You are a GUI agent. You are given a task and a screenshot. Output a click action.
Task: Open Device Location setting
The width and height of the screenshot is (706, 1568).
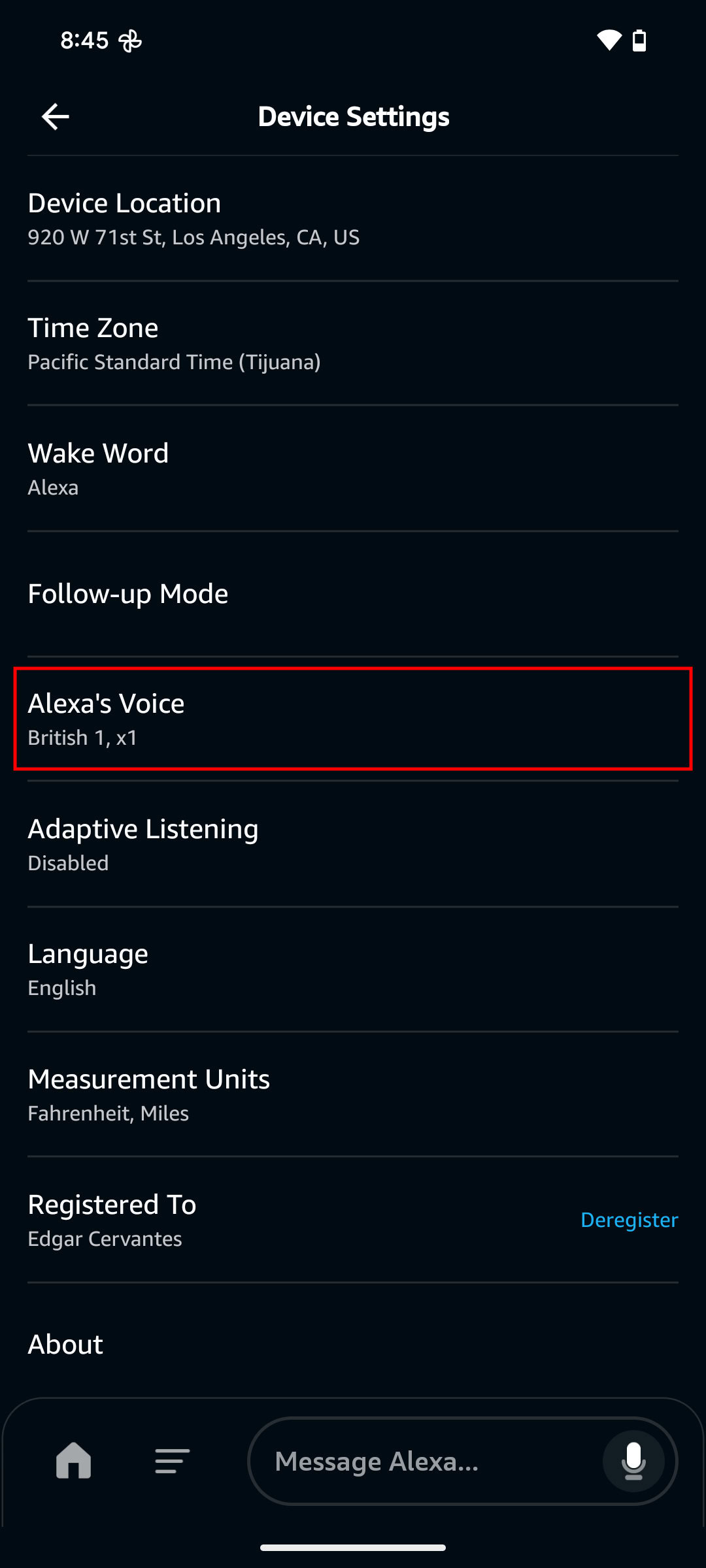[x=353, y=219]
